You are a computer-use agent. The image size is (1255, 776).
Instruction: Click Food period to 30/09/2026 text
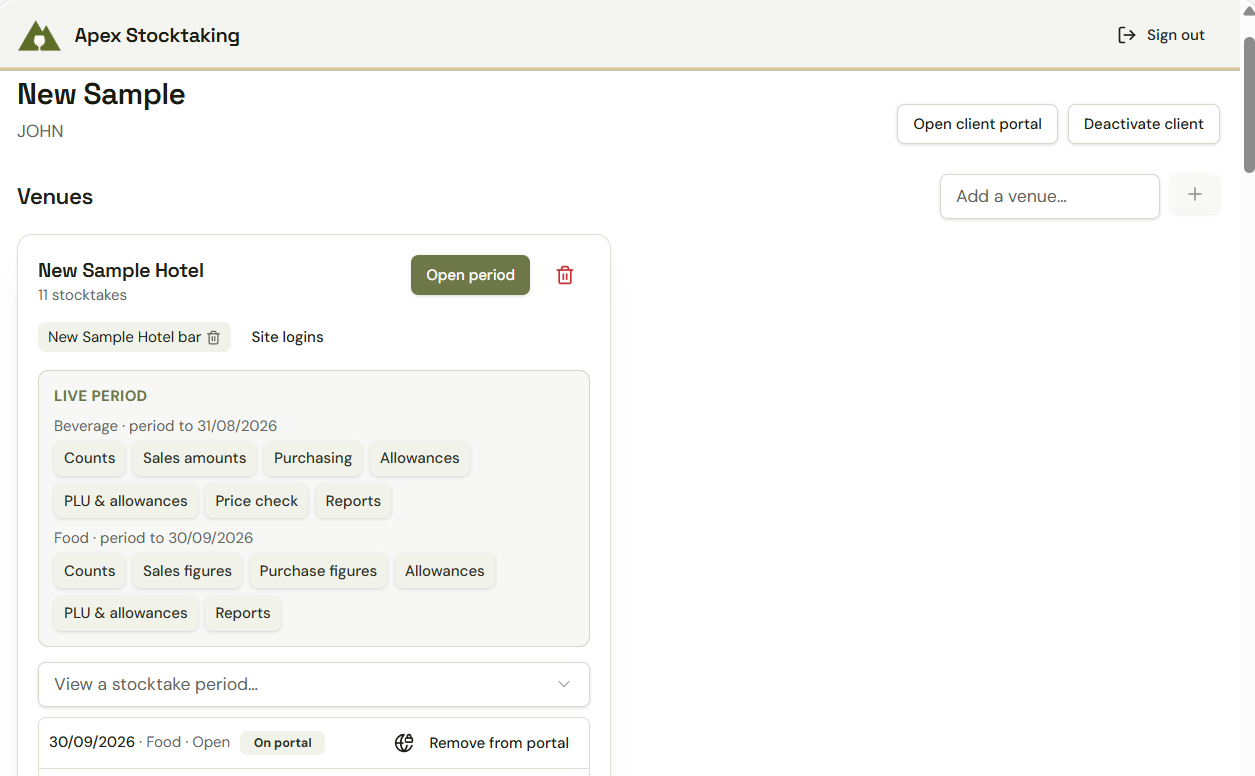[x=153, y=538]
